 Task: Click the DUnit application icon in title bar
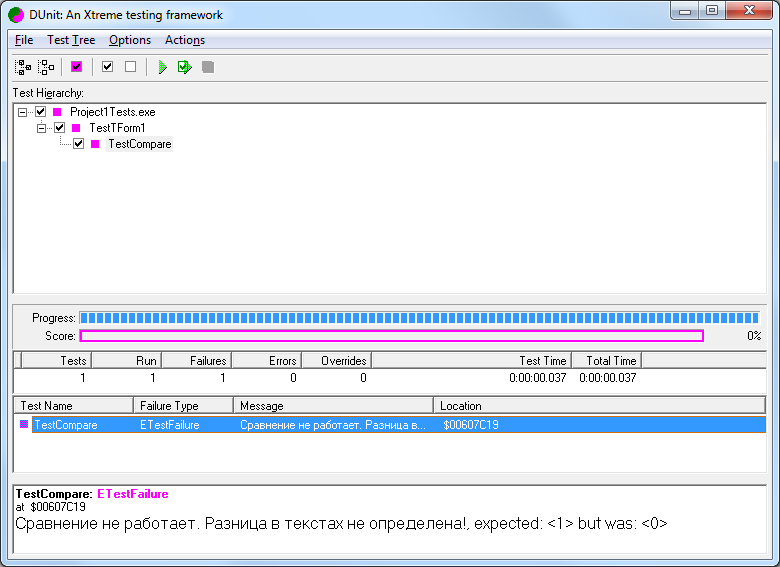click(x=16, y=15)
